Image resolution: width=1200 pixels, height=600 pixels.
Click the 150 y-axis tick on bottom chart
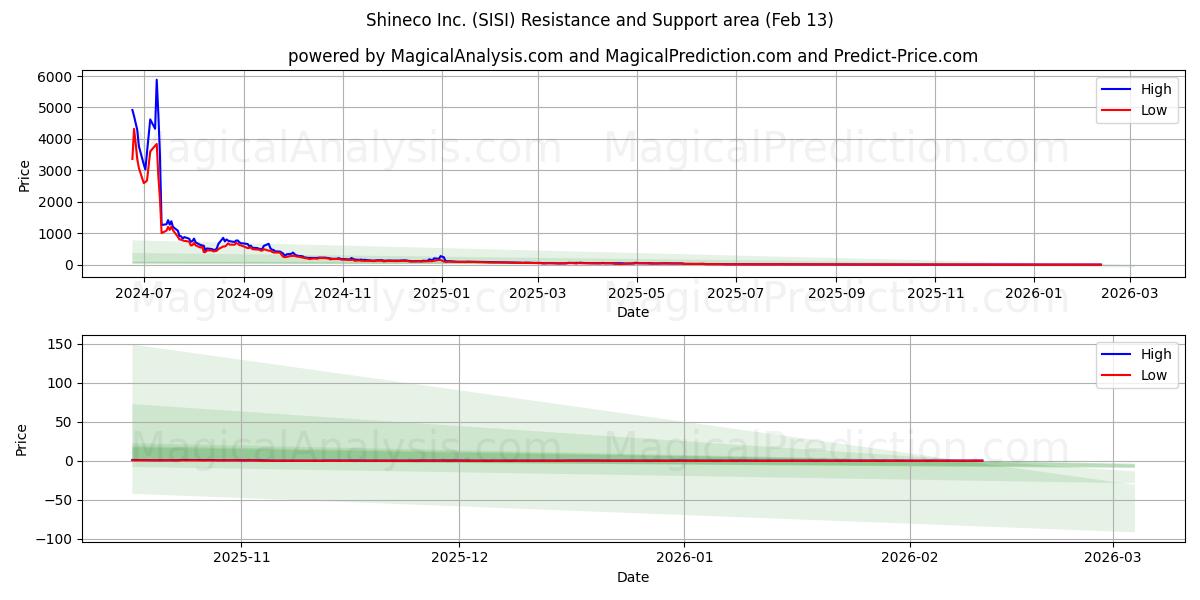61,344
